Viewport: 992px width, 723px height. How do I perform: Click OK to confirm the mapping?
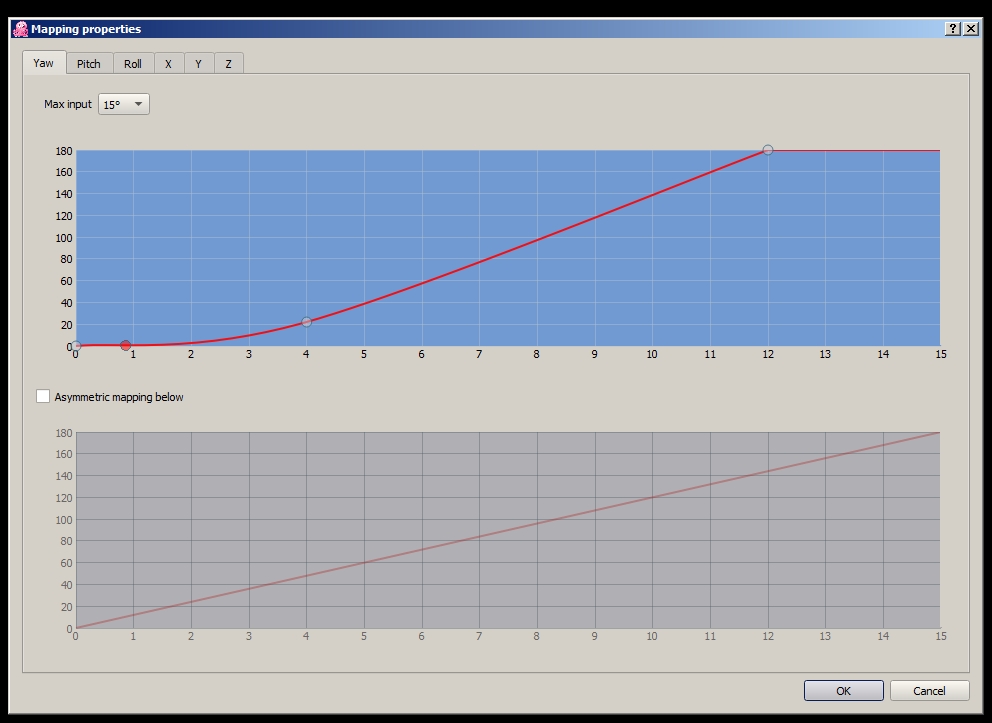click(844, 691)
